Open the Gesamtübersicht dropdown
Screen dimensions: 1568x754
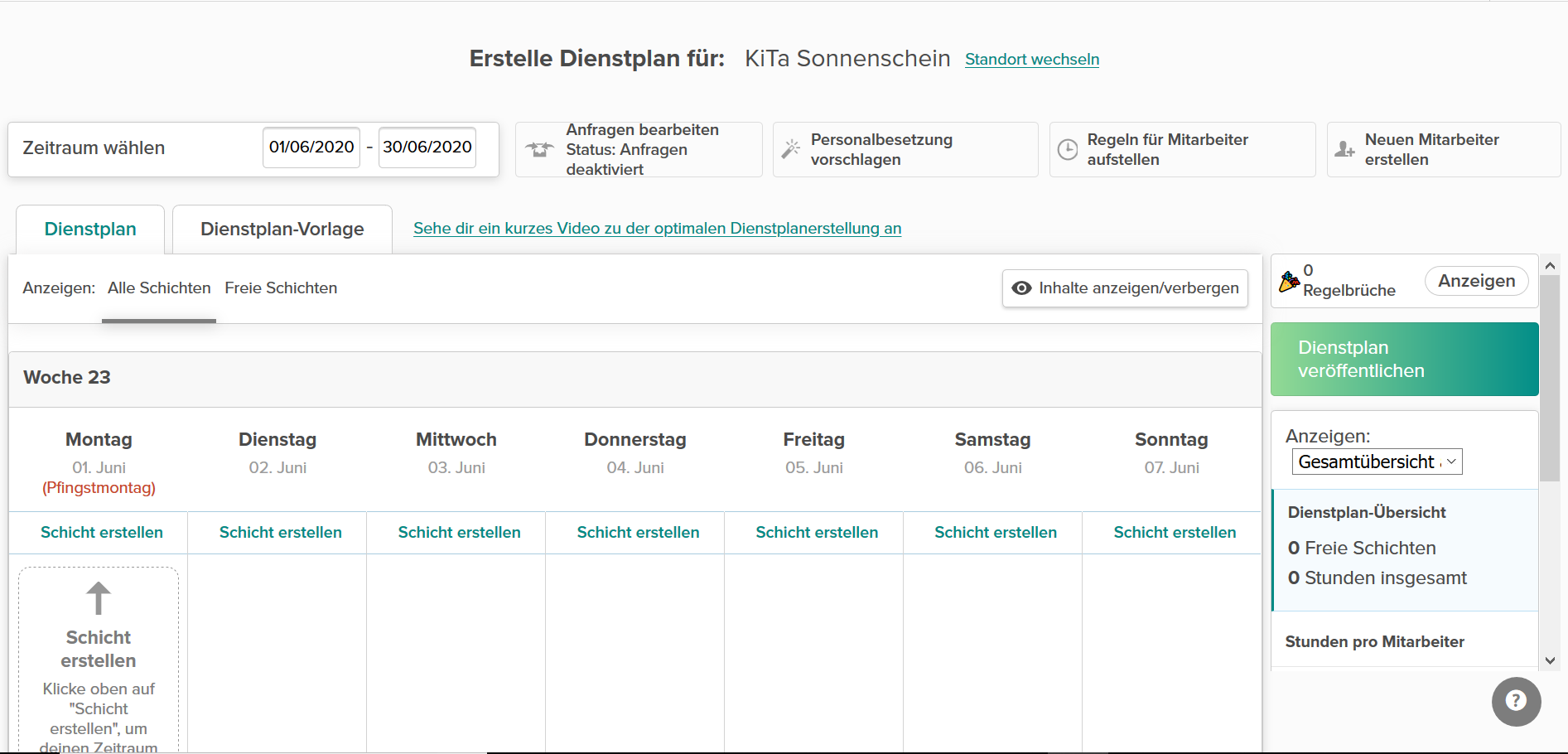[x=1377, y=462]
